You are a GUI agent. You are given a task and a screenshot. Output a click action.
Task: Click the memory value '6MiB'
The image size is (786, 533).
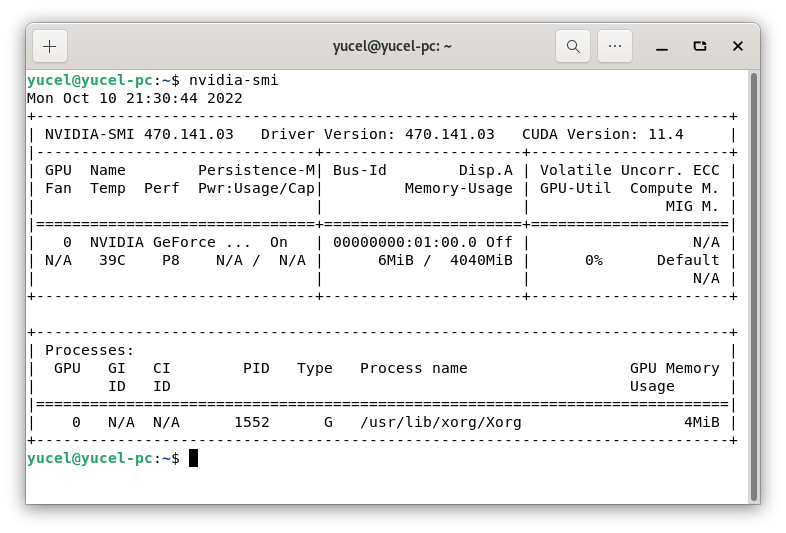[x=396, y=261]
